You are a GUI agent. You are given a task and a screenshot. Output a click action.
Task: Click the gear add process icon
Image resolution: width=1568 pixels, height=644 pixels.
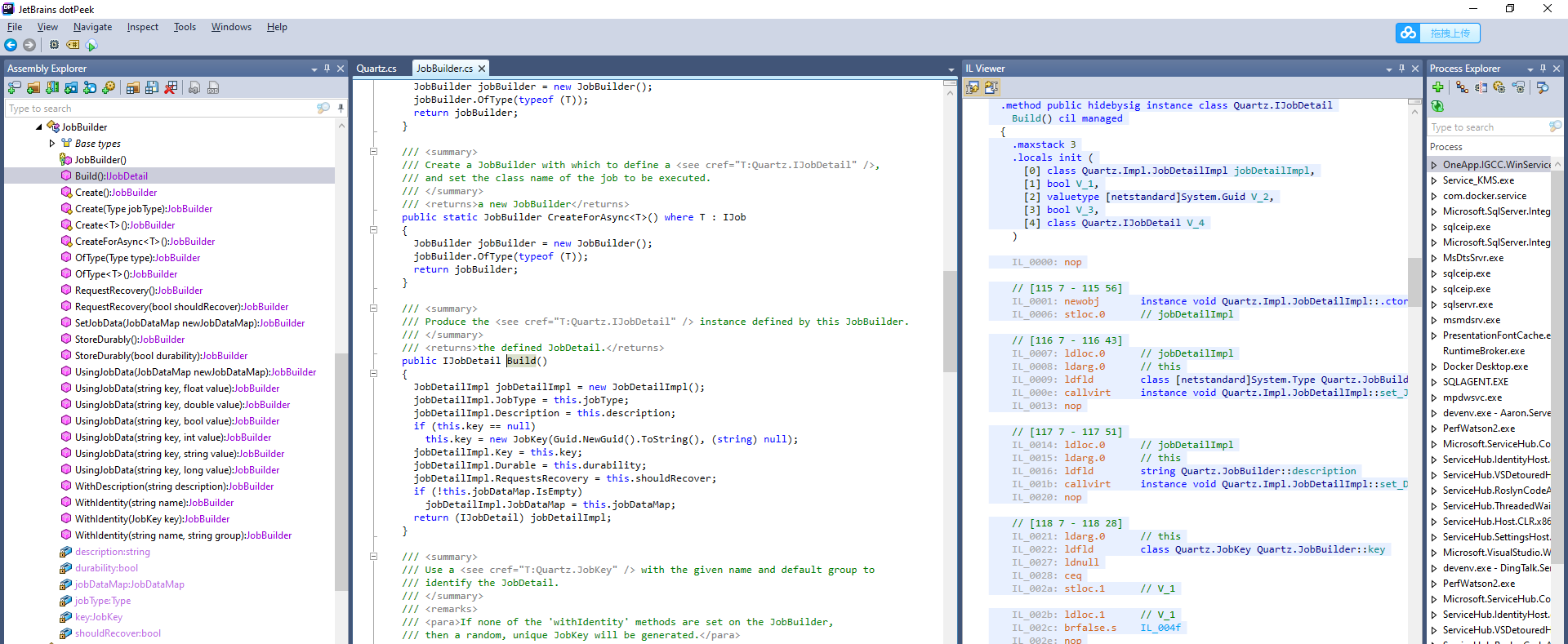(109, 87)
